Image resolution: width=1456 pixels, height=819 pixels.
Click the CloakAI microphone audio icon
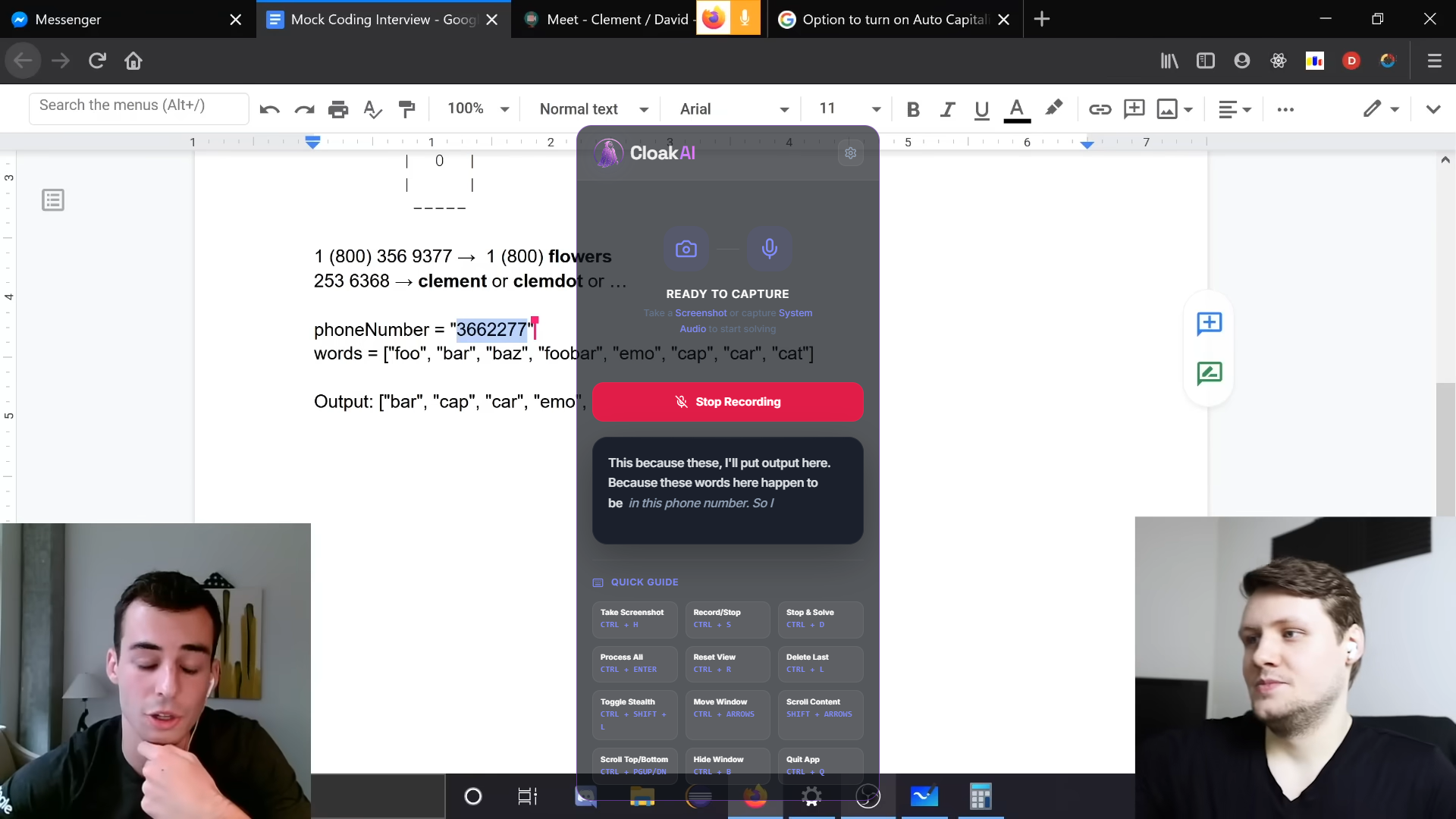coord(769,249)
